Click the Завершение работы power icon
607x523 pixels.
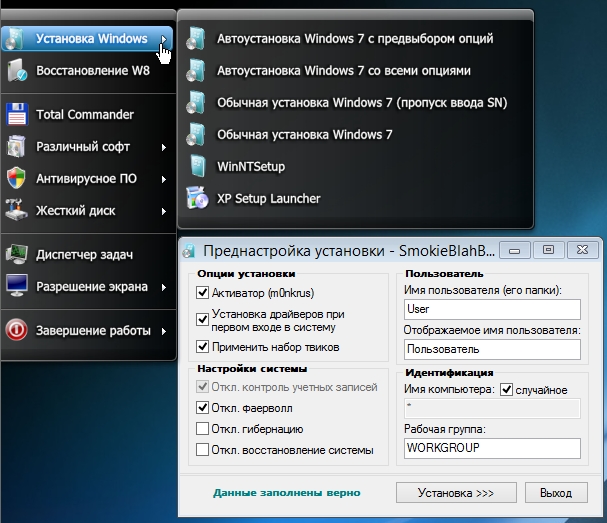[17, 330]
